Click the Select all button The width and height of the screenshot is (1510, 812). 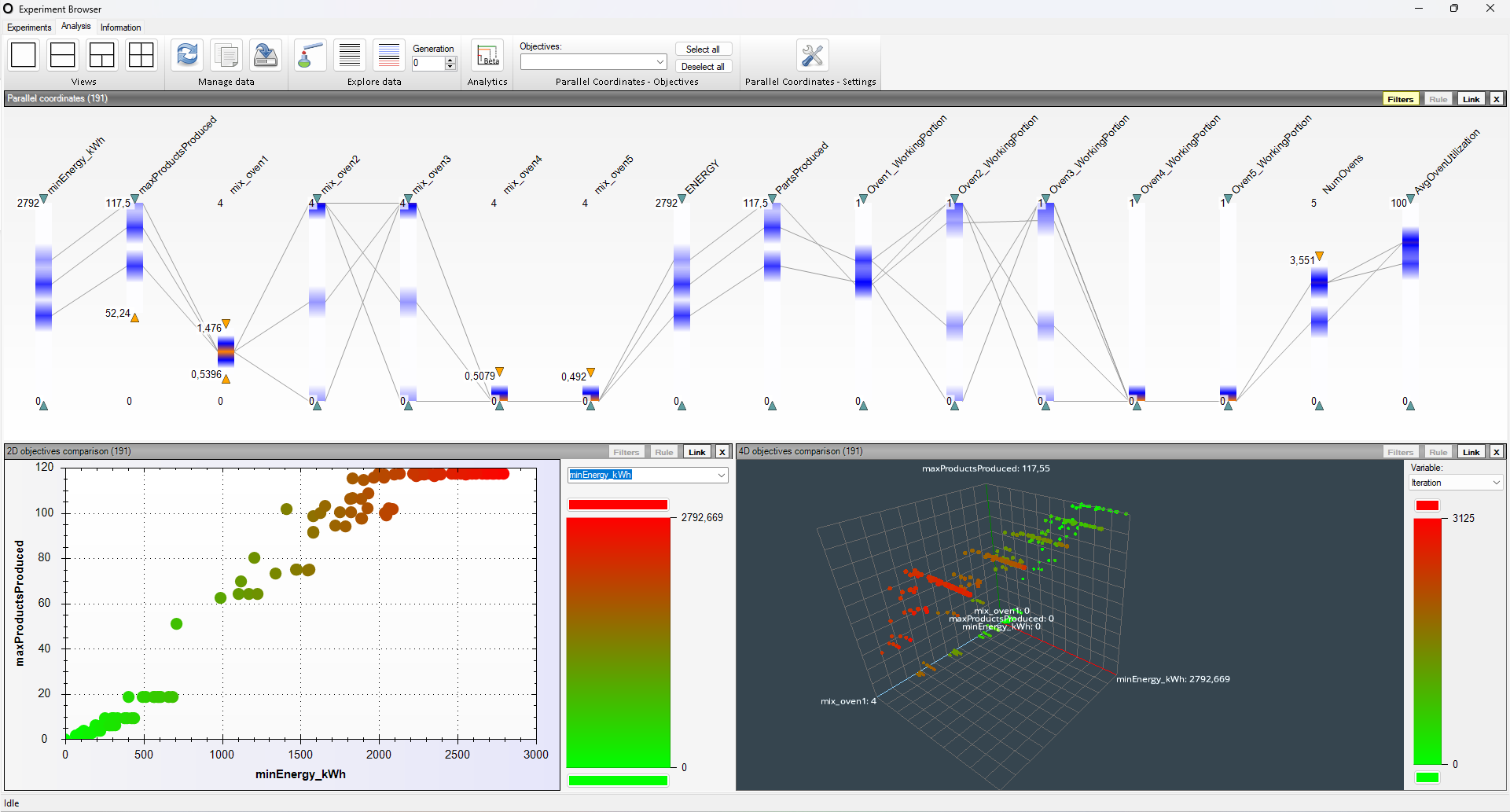click(x=703, y=50)
